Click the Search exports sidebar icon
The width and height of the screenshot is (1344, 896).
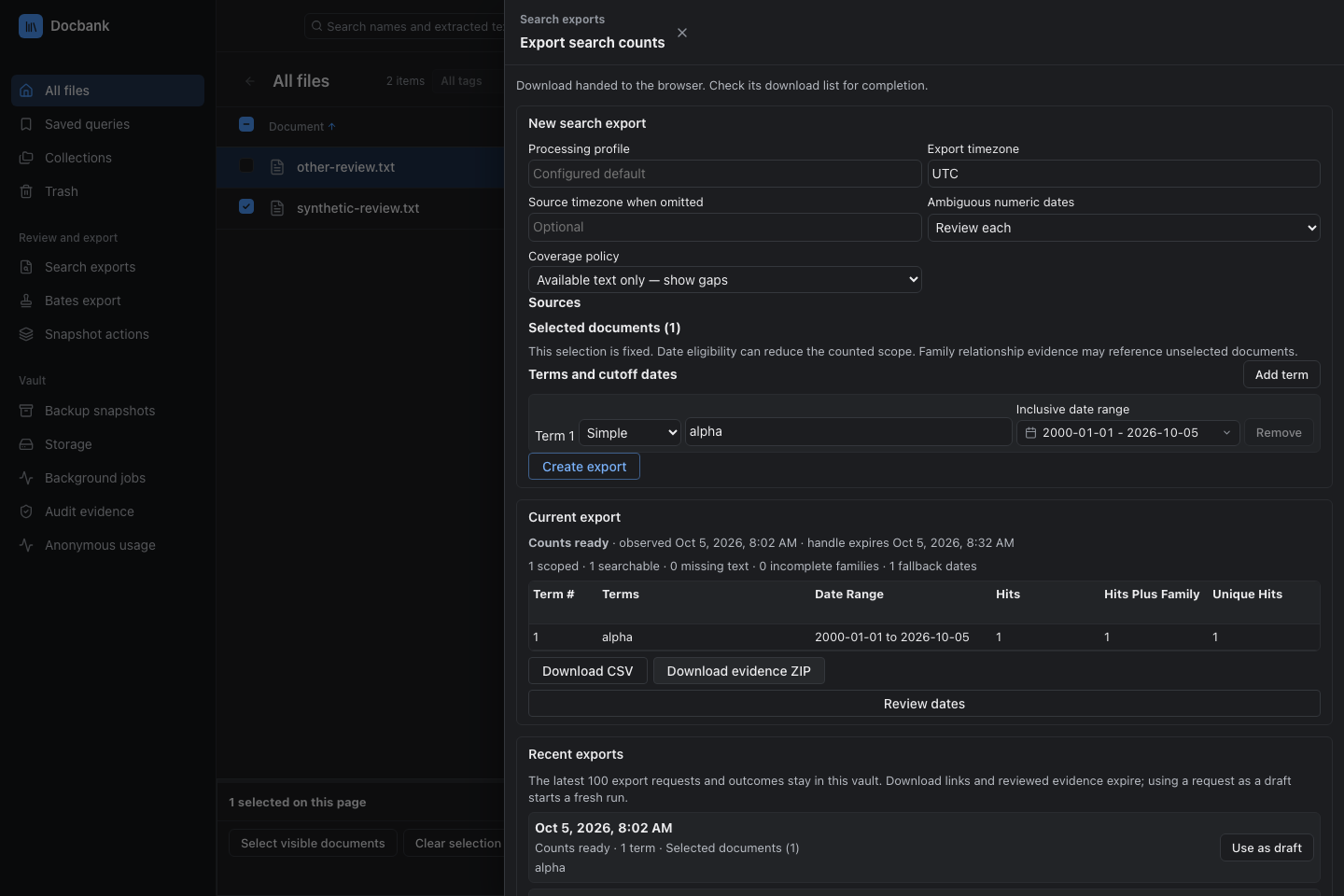click(26, 267)
